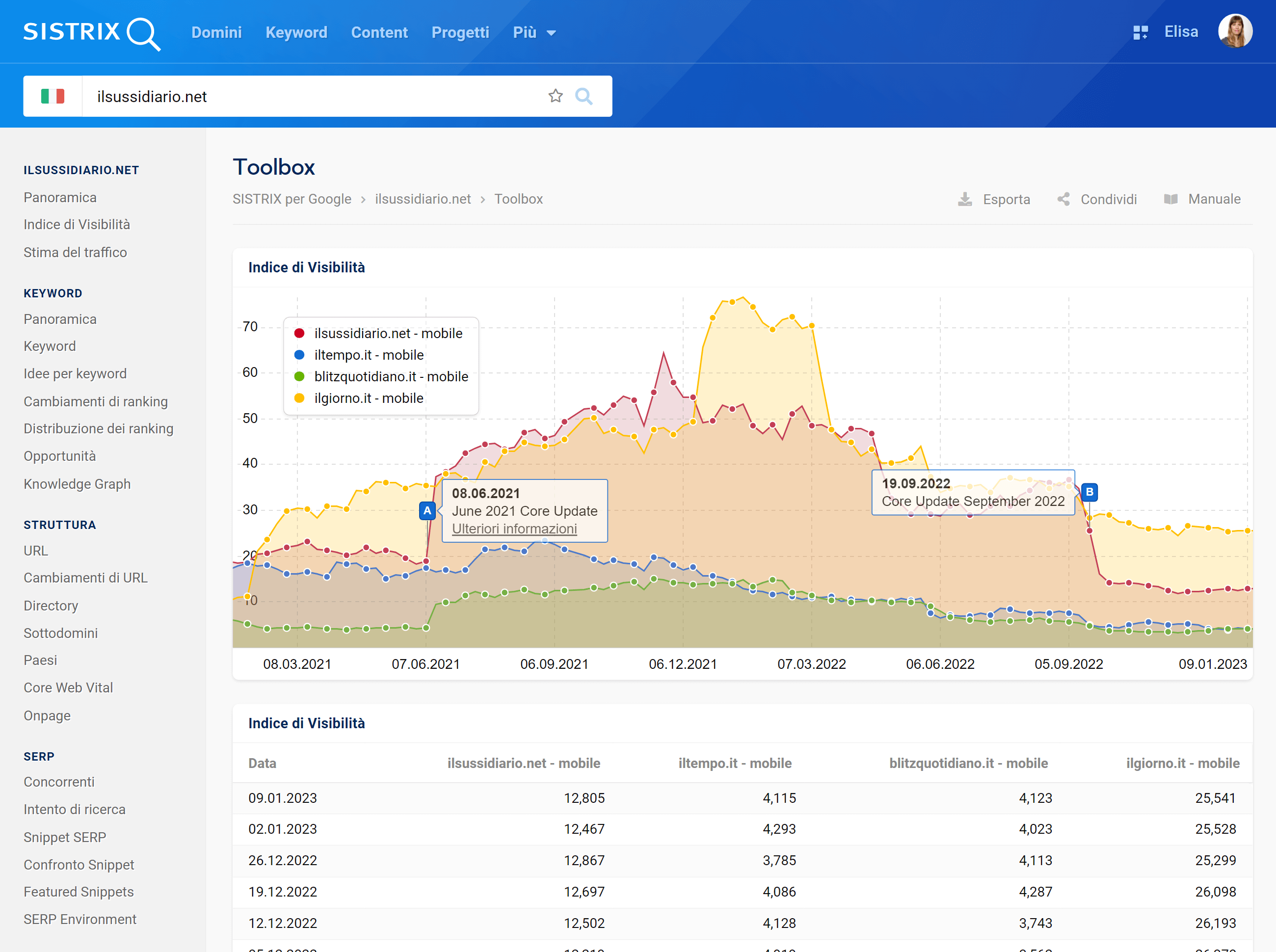Click the SISTRIX logo

click(92, 33)
